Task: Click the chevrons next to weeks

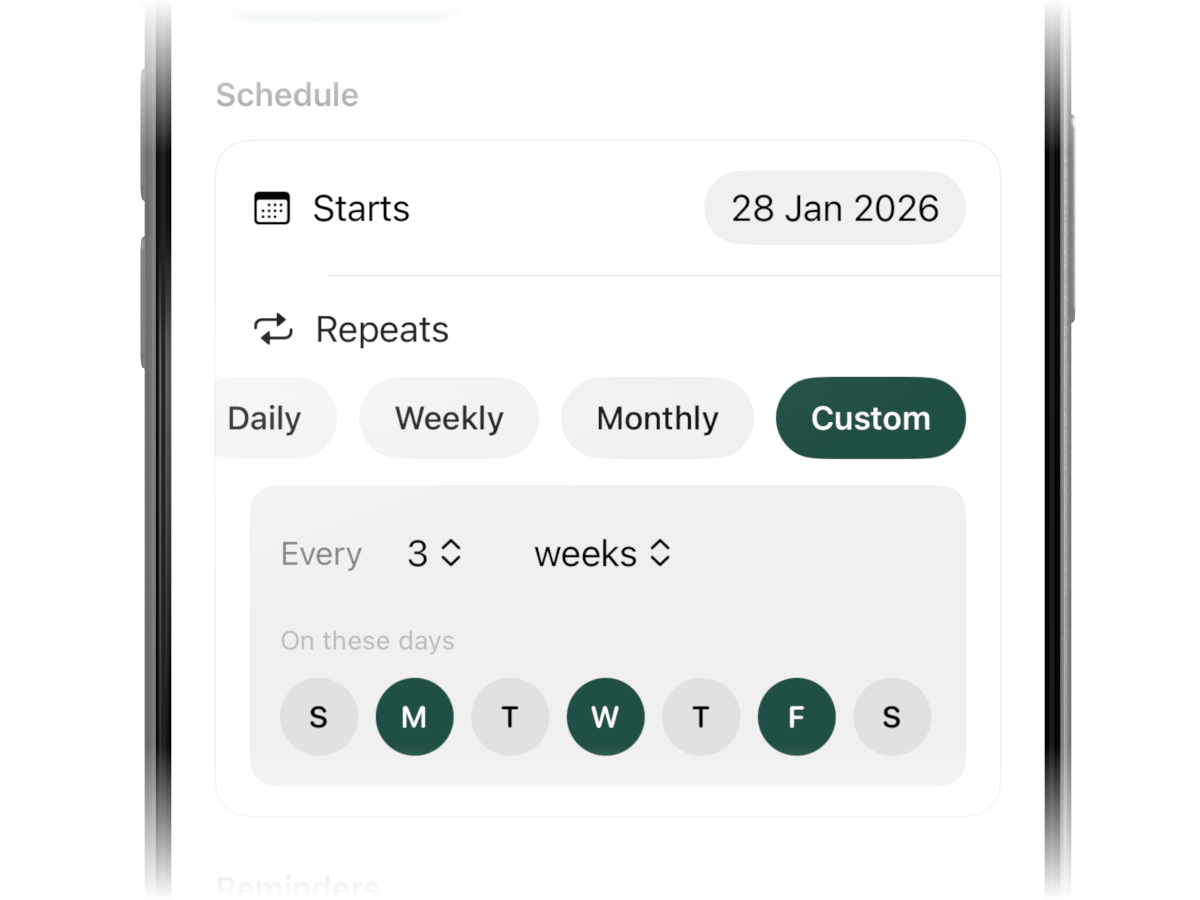Action: (660, 553)
